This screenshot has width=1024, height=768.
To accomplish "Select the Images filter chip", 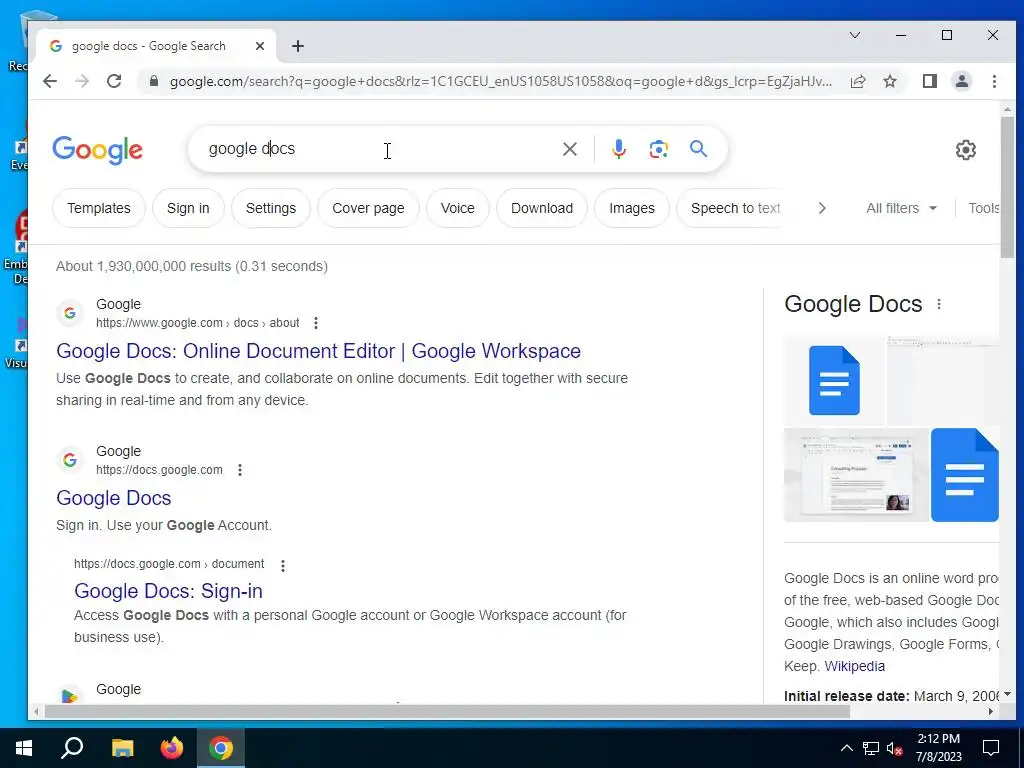I will pos(632,208).
